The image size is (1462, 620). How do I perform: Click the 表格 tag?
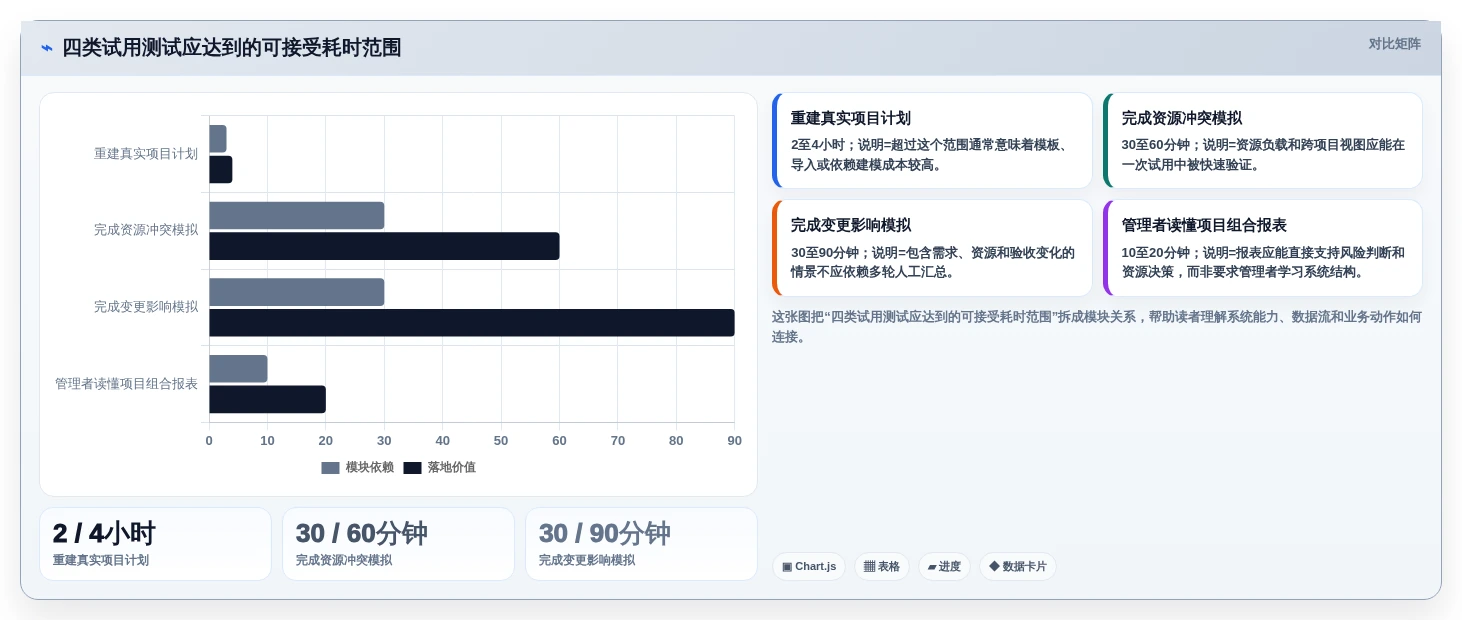pyautogui.click(x=881, y=566)
